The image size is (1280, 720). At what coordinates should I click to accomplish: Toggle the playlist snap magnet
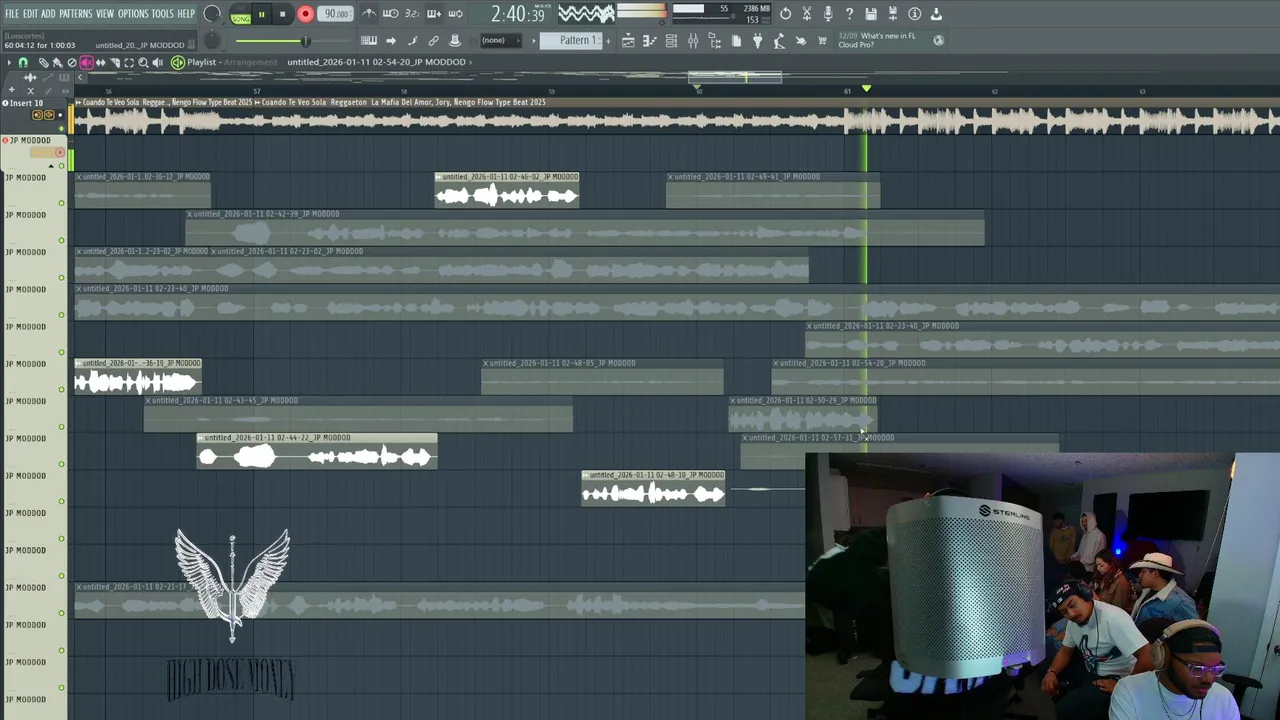click(x=23, y=62)
